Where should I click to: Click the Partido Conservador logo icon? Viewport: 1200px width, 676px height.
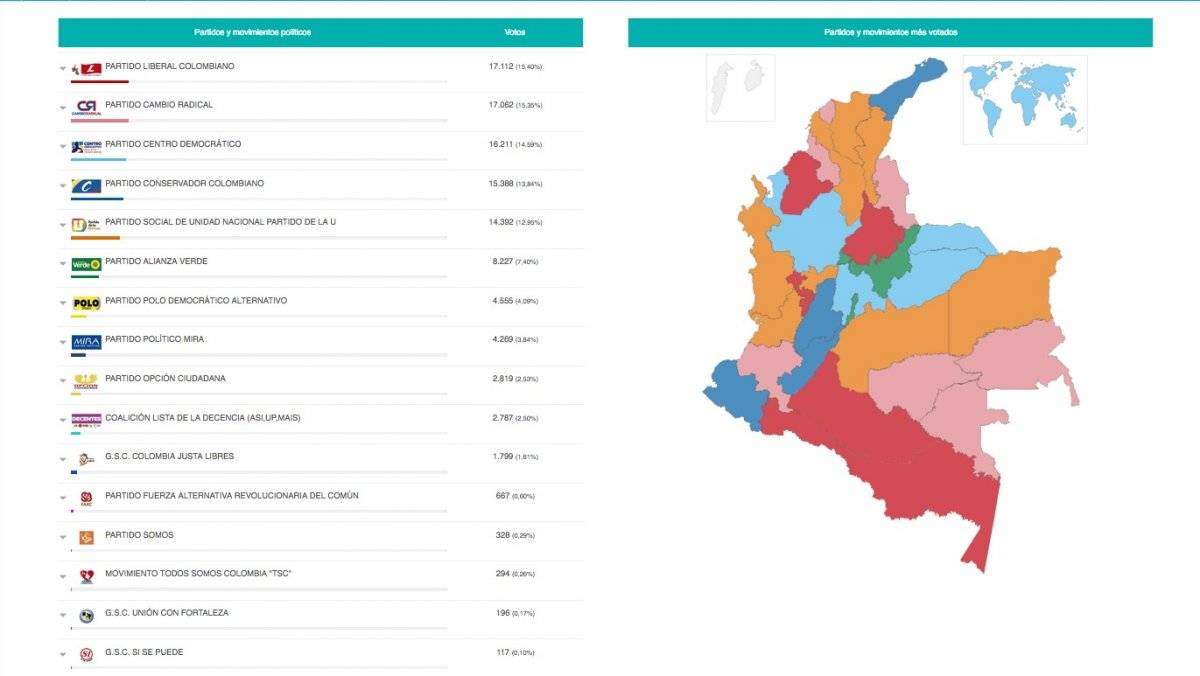[x=86, y=185]
